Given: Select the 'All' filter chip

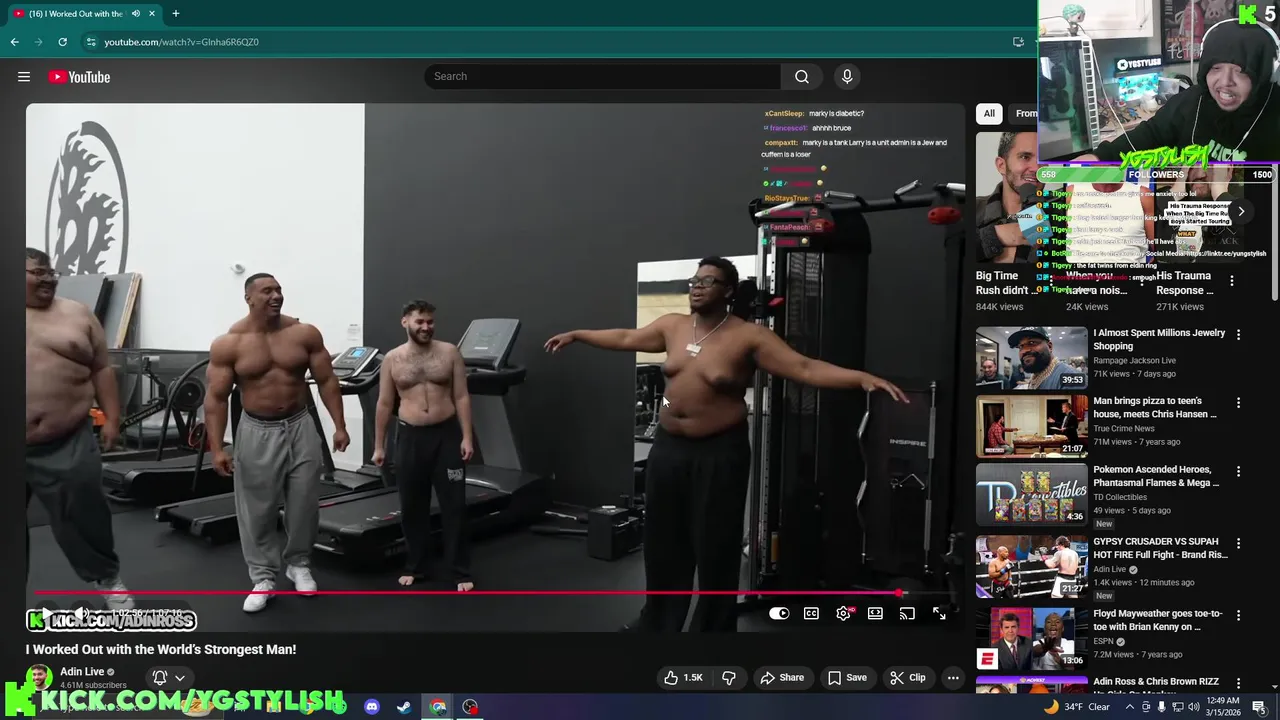Looking at the screenshot, I should click(989, 113).
